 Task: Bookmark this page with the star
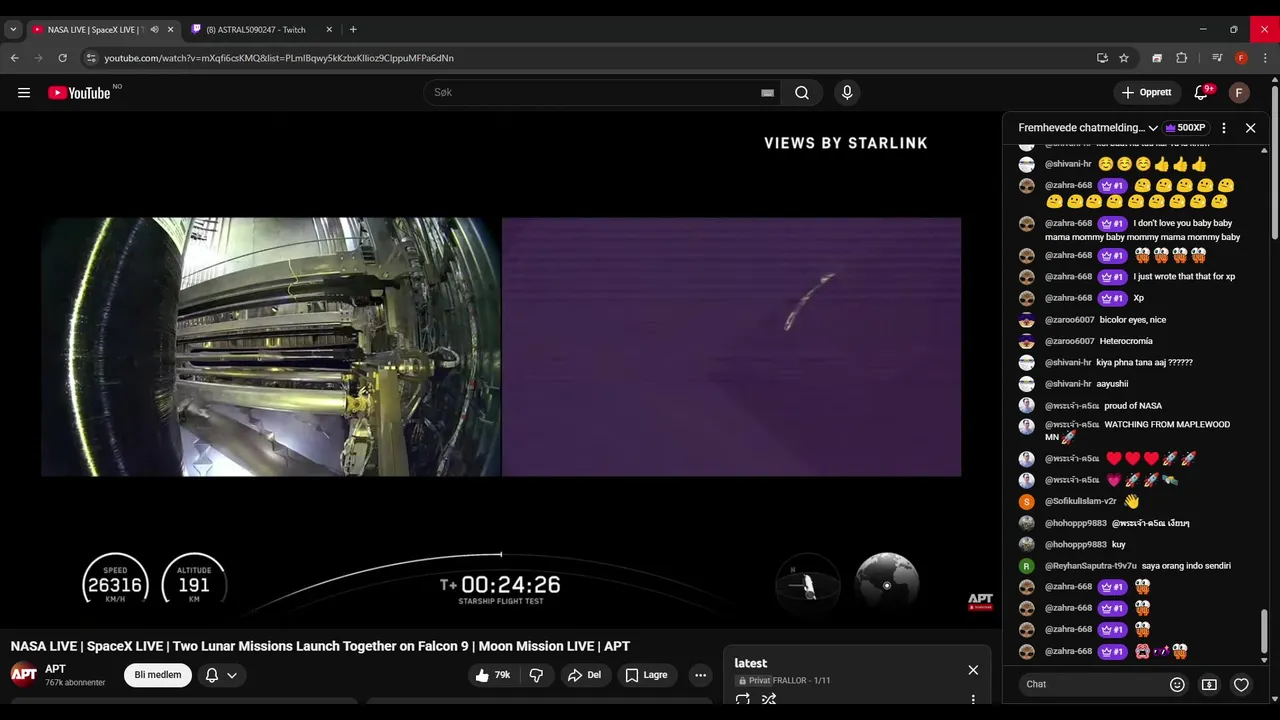point(1124,58)
